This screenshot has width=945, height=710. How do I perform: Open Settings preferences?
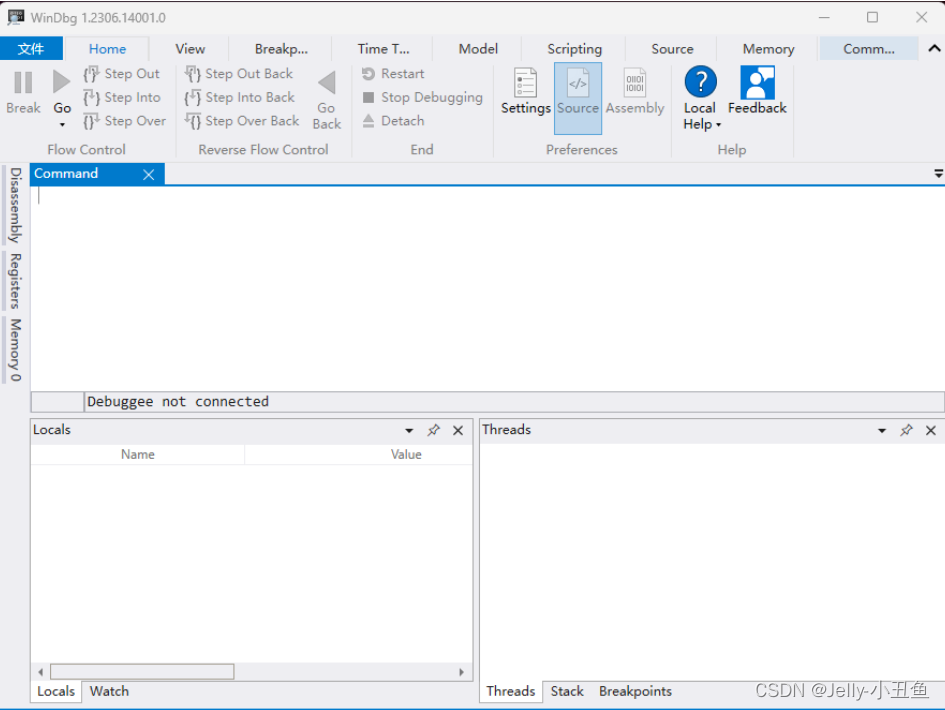tap(526, 92)
